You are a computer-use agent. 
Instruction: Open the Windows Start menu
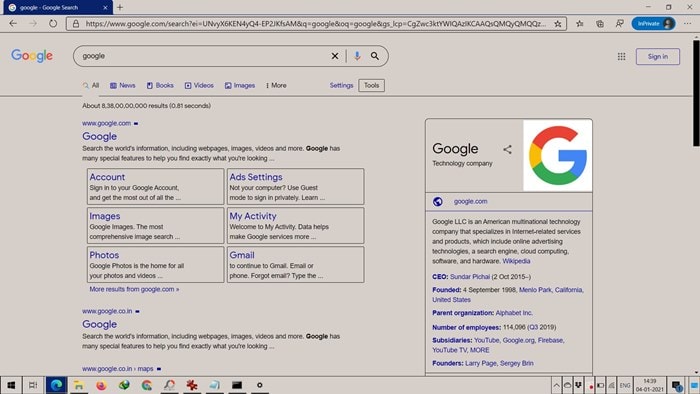11,385
